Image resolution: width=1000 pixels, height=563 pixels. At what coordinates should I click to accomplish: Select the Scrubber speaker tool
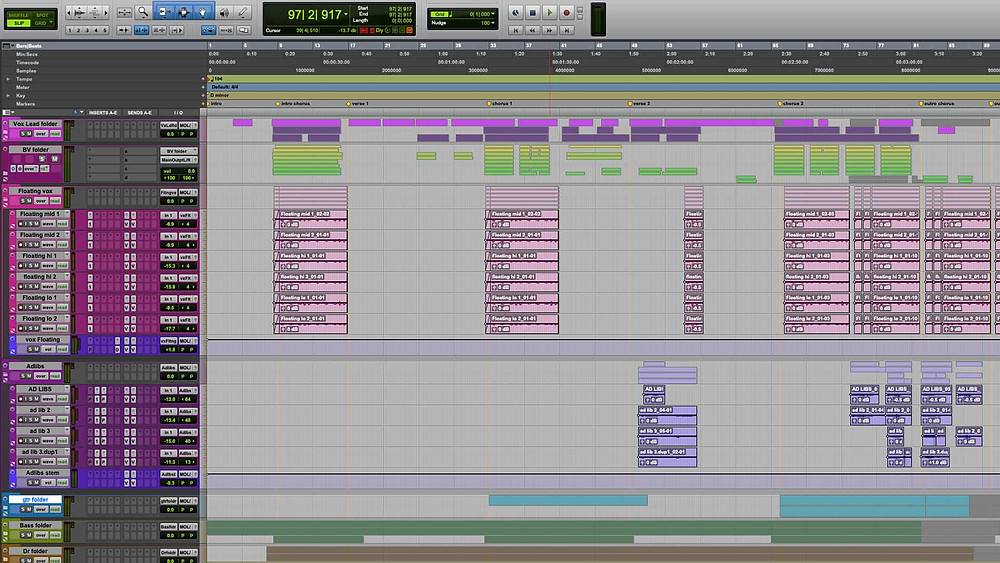tap(224, 11)
